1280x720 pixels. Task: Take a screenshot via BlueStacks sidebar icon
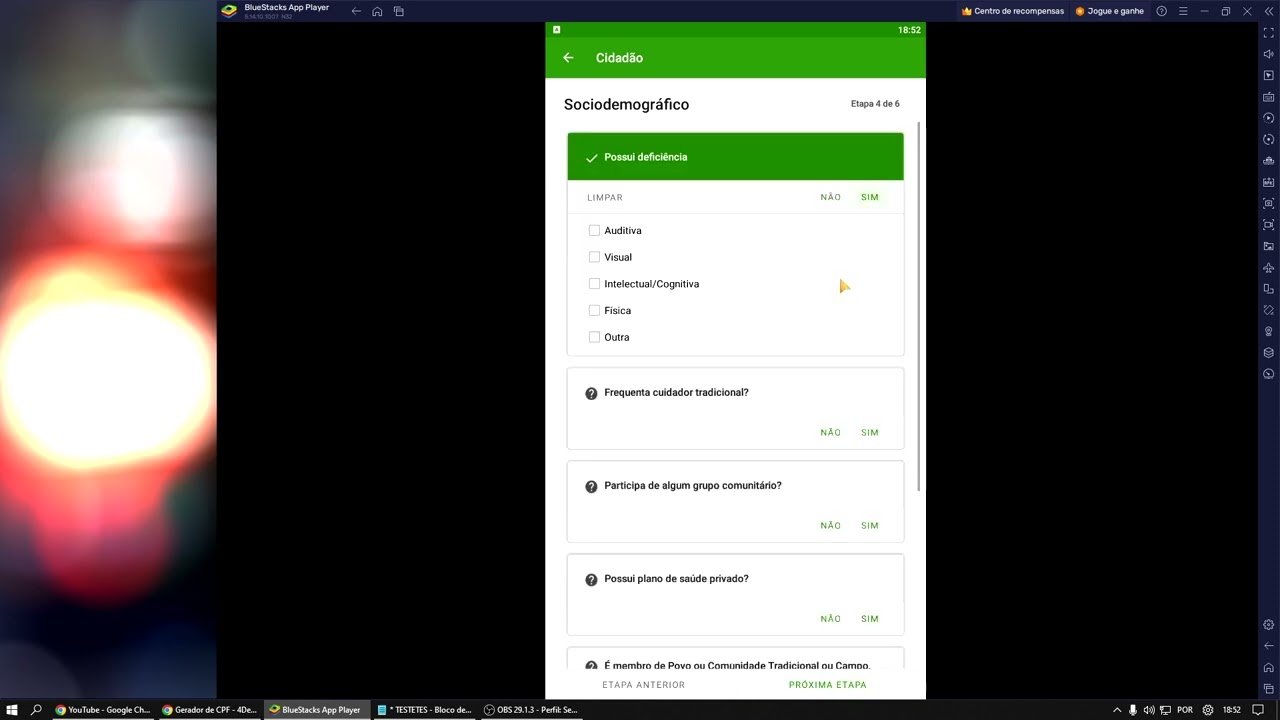click(1269, 203)
